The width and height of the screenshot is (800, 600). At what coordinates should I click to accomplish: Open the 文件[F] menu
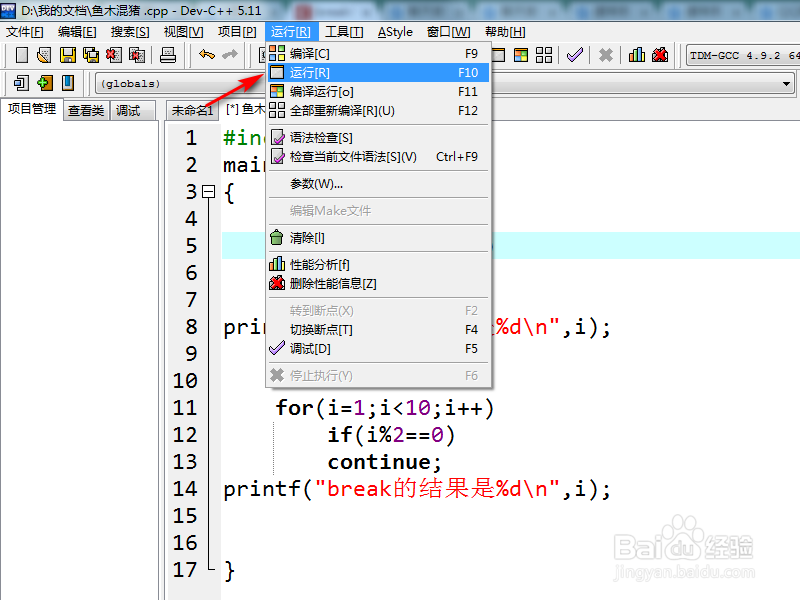click(24, 32)
